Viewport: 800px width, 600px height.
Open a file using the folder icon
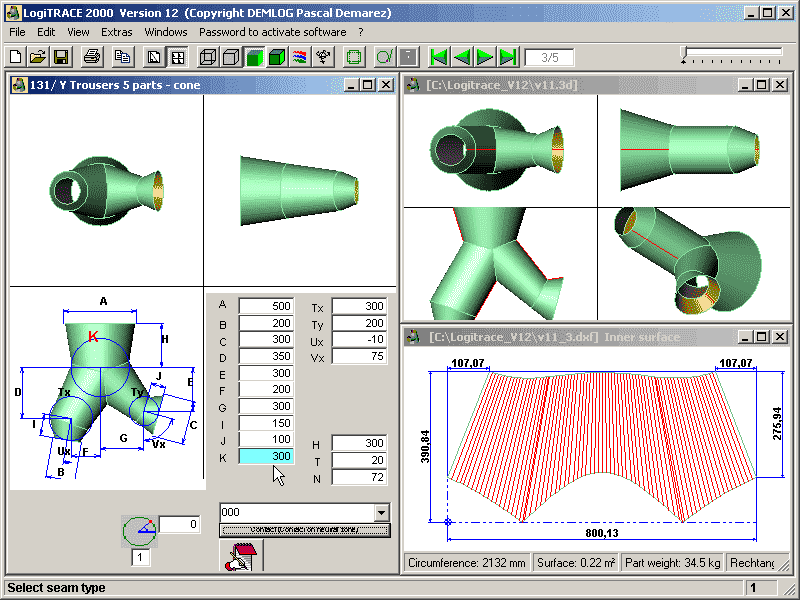tap(38, 57)
